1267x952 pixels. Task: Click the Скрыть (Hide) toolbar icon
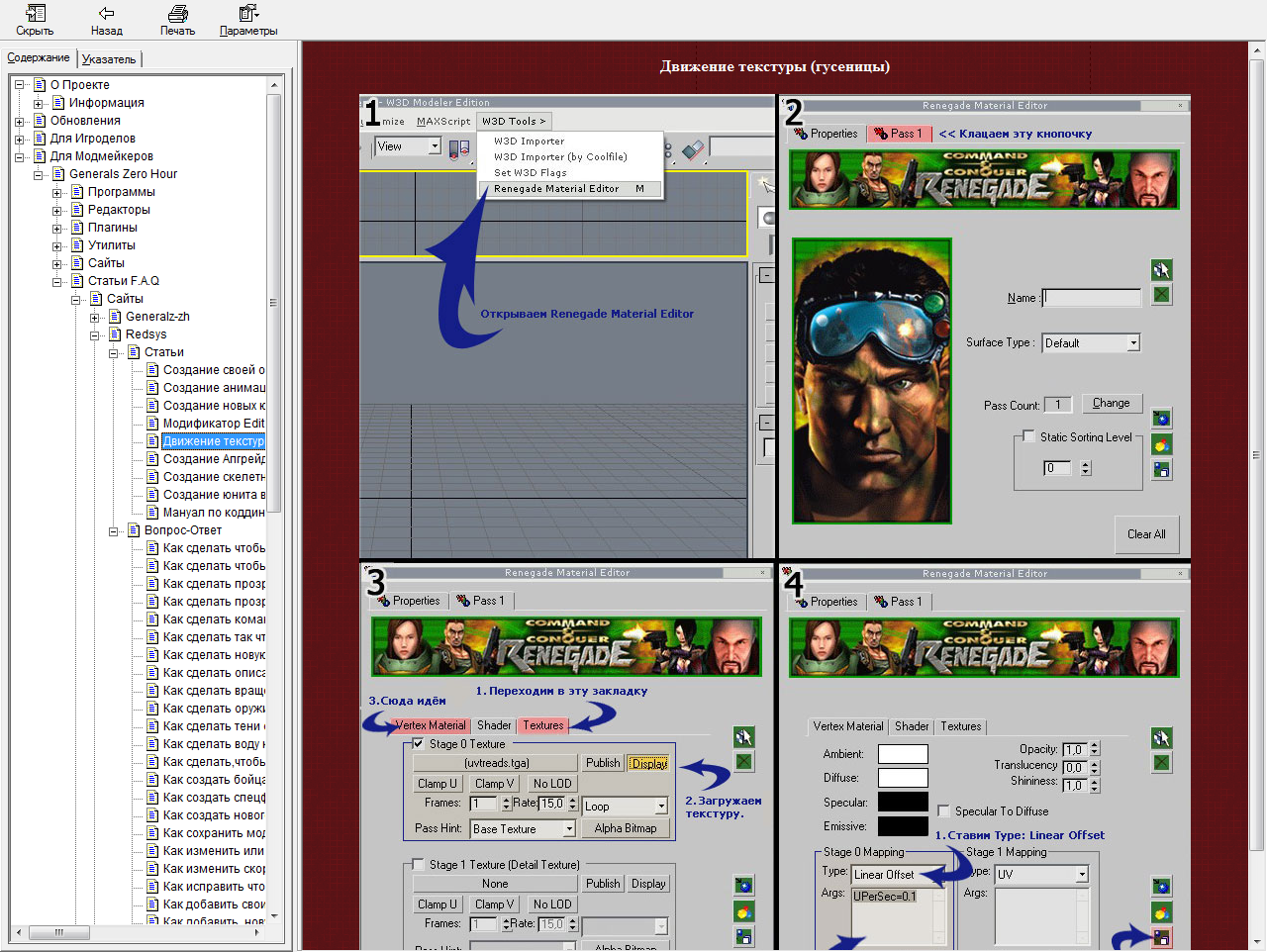tap(35, 14)
